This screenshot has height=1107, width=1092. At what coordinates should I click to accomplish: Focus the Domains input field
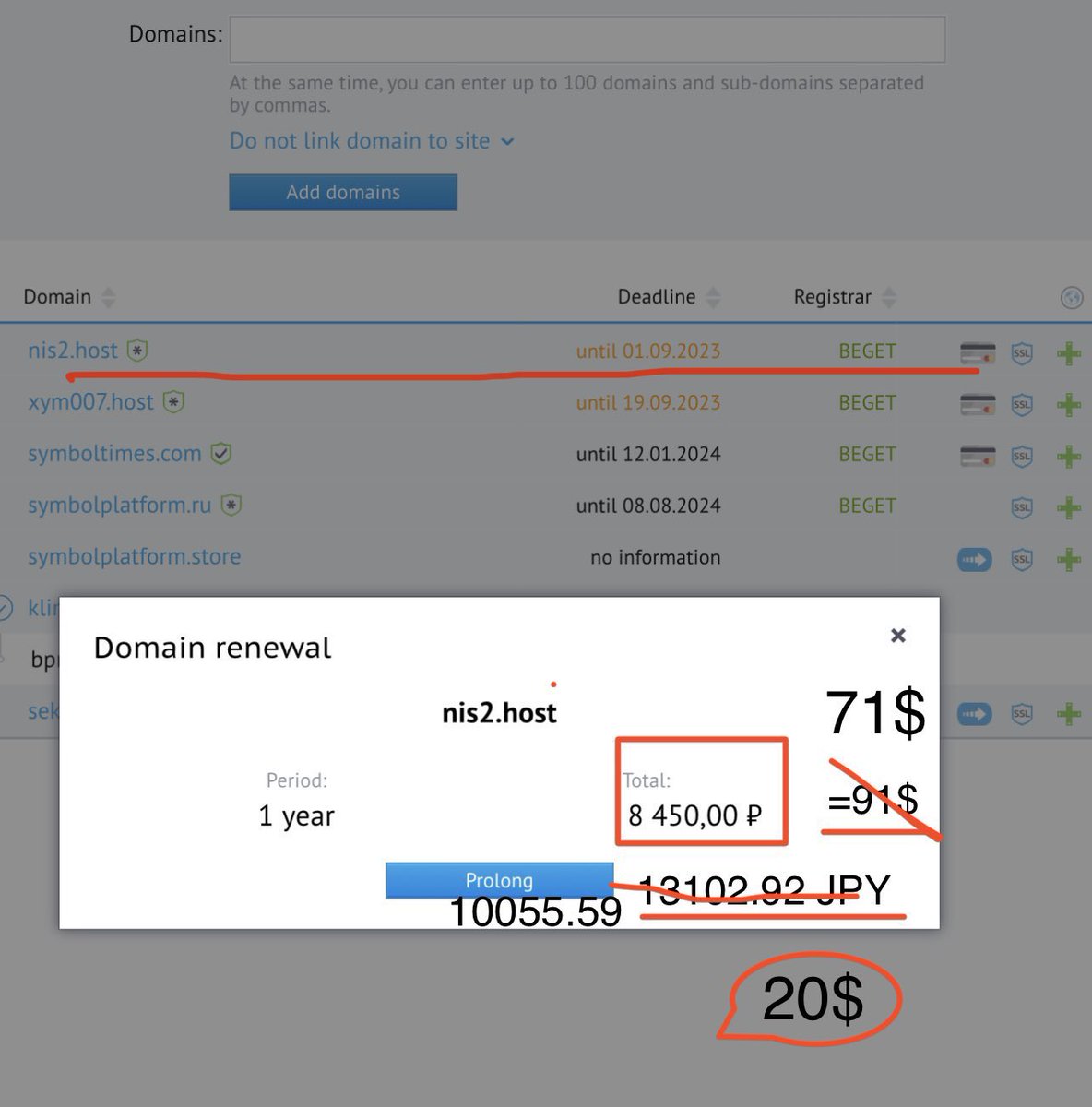(x=588, y=40)
